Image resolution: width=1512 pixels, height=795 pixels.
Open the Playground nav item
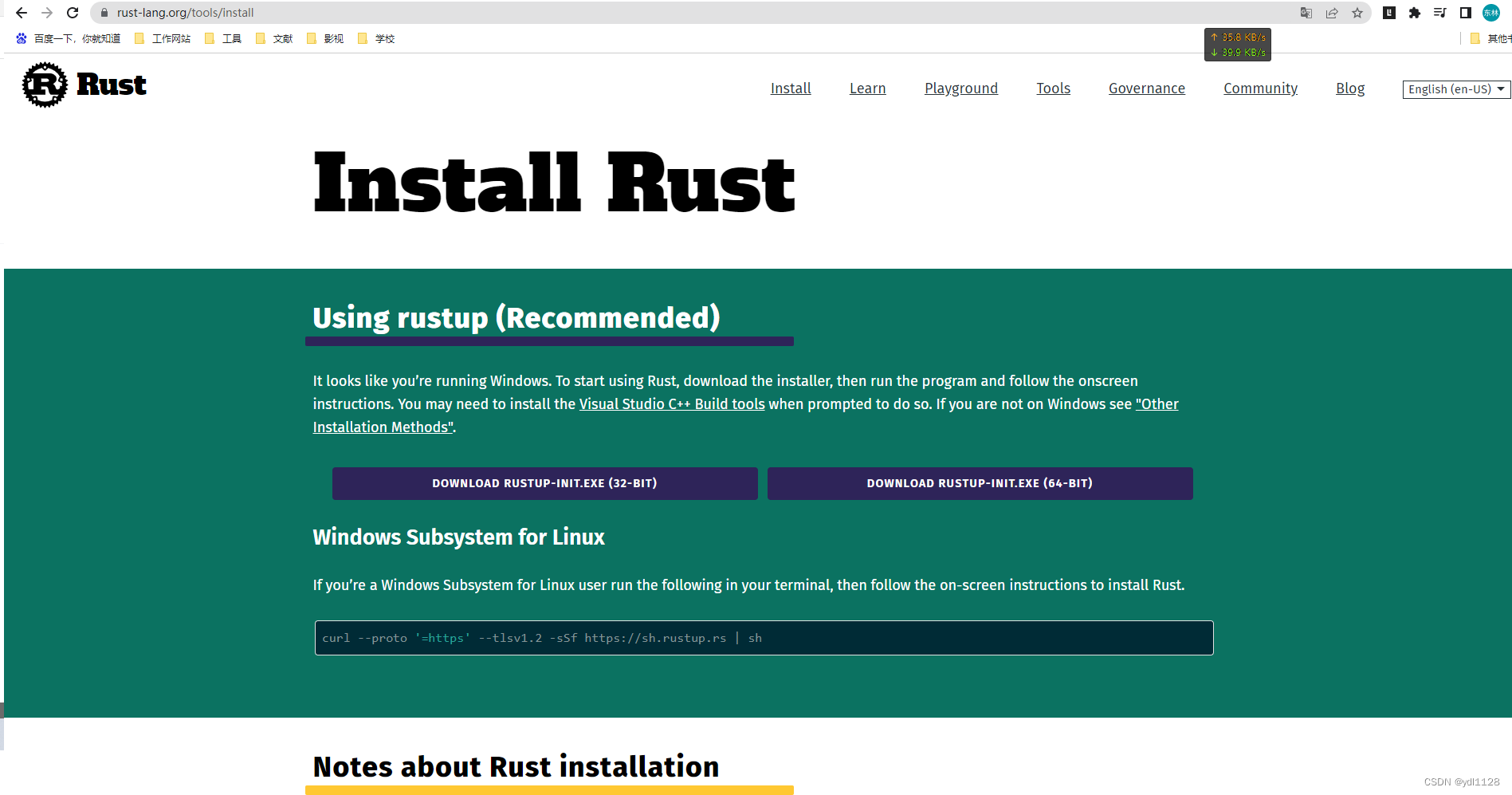pyautogui.click(x=961, y=89)
